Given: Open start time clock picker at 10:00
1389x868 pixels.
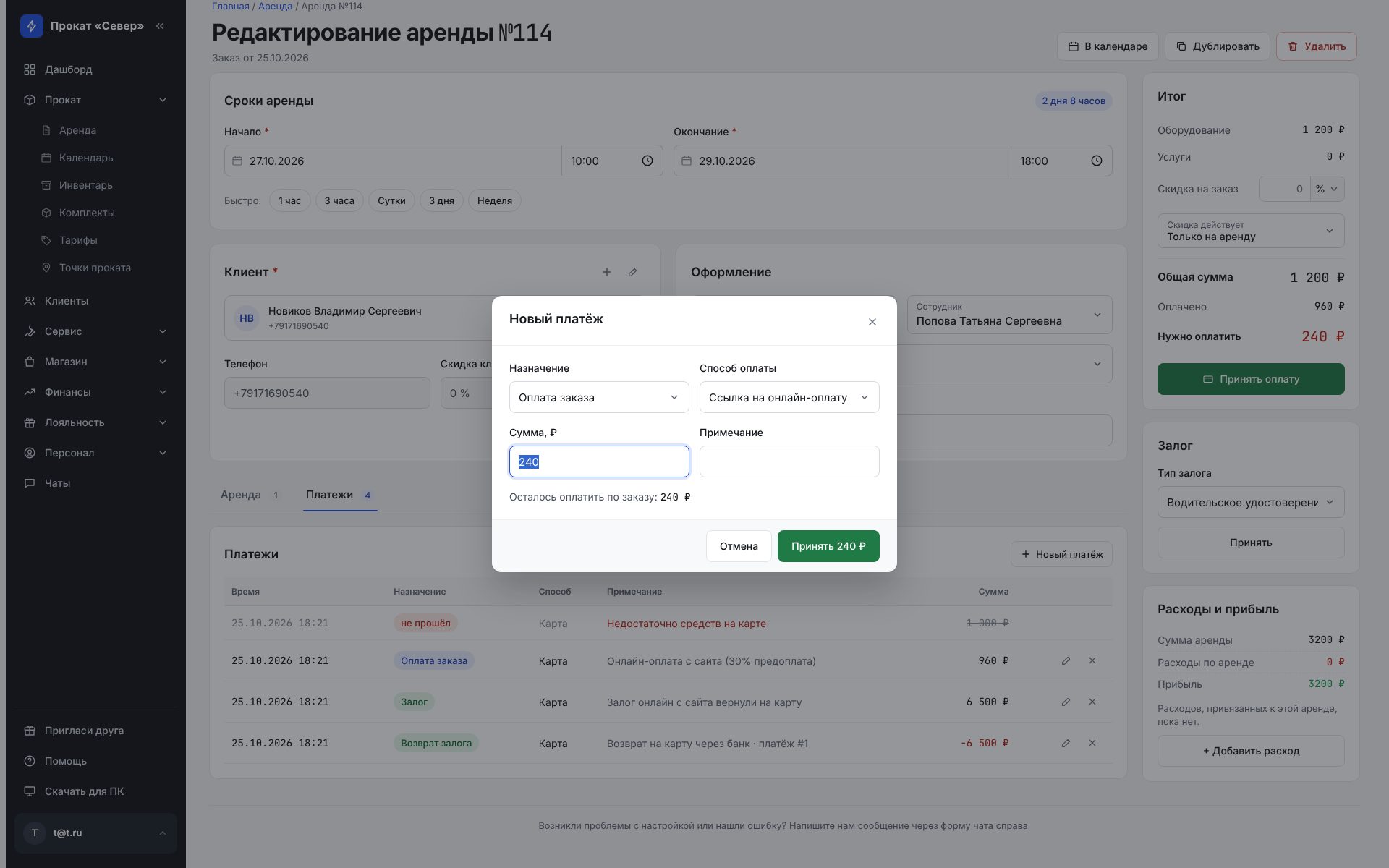Looking at the screenshot, I should 647,161.
